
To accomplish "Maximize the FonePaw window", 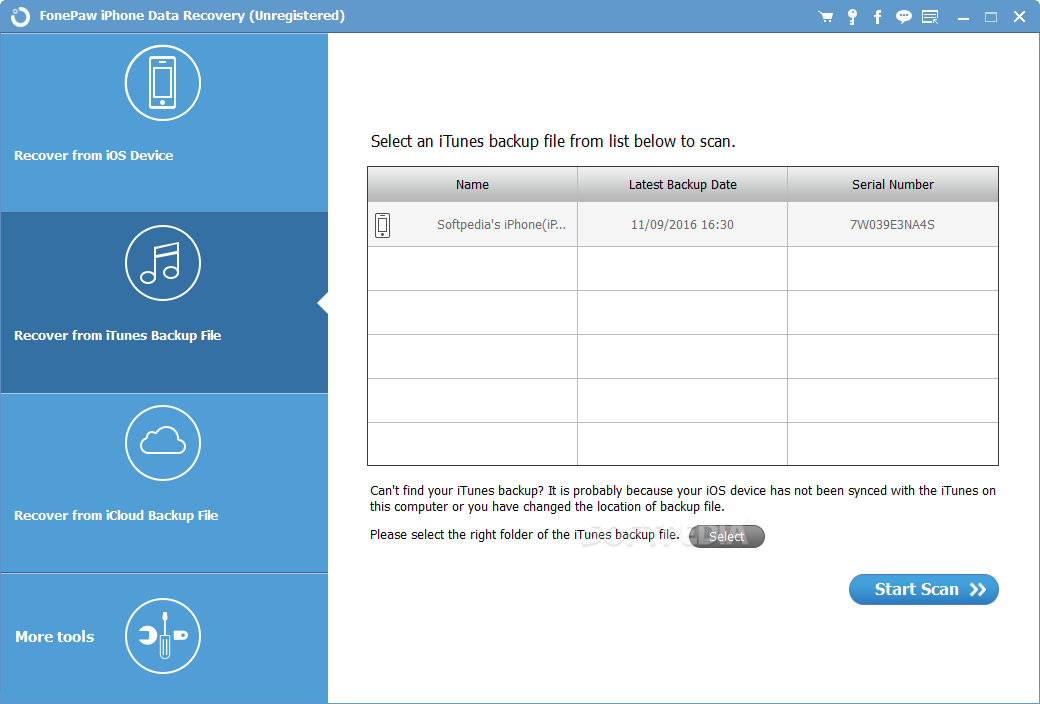I will coord(991,17).
